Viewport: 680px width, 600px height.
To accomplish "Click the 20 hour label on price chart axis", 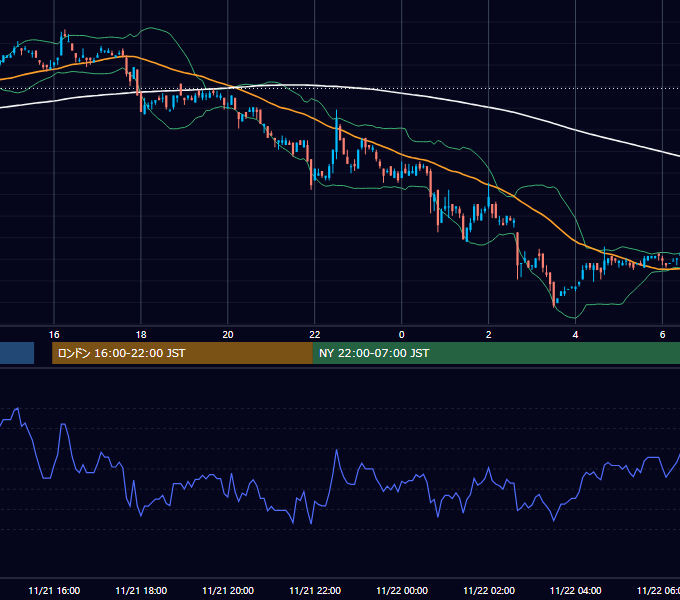I will tap(228, 334).
